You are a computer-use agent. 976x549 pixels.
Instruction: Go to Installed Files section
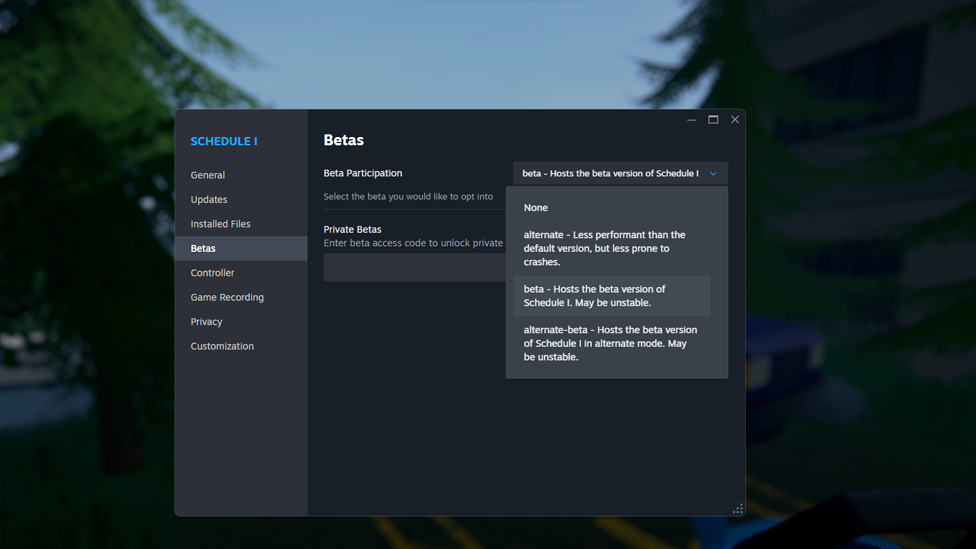[x=241, y=223]
